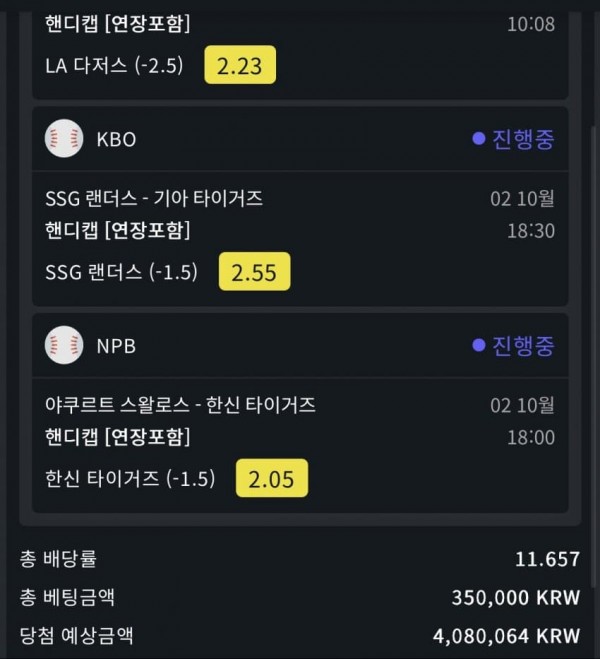Click the 4,080,064 KRW expected payout
The height and width of the screenshot is (659, 600).
point(508,636)
